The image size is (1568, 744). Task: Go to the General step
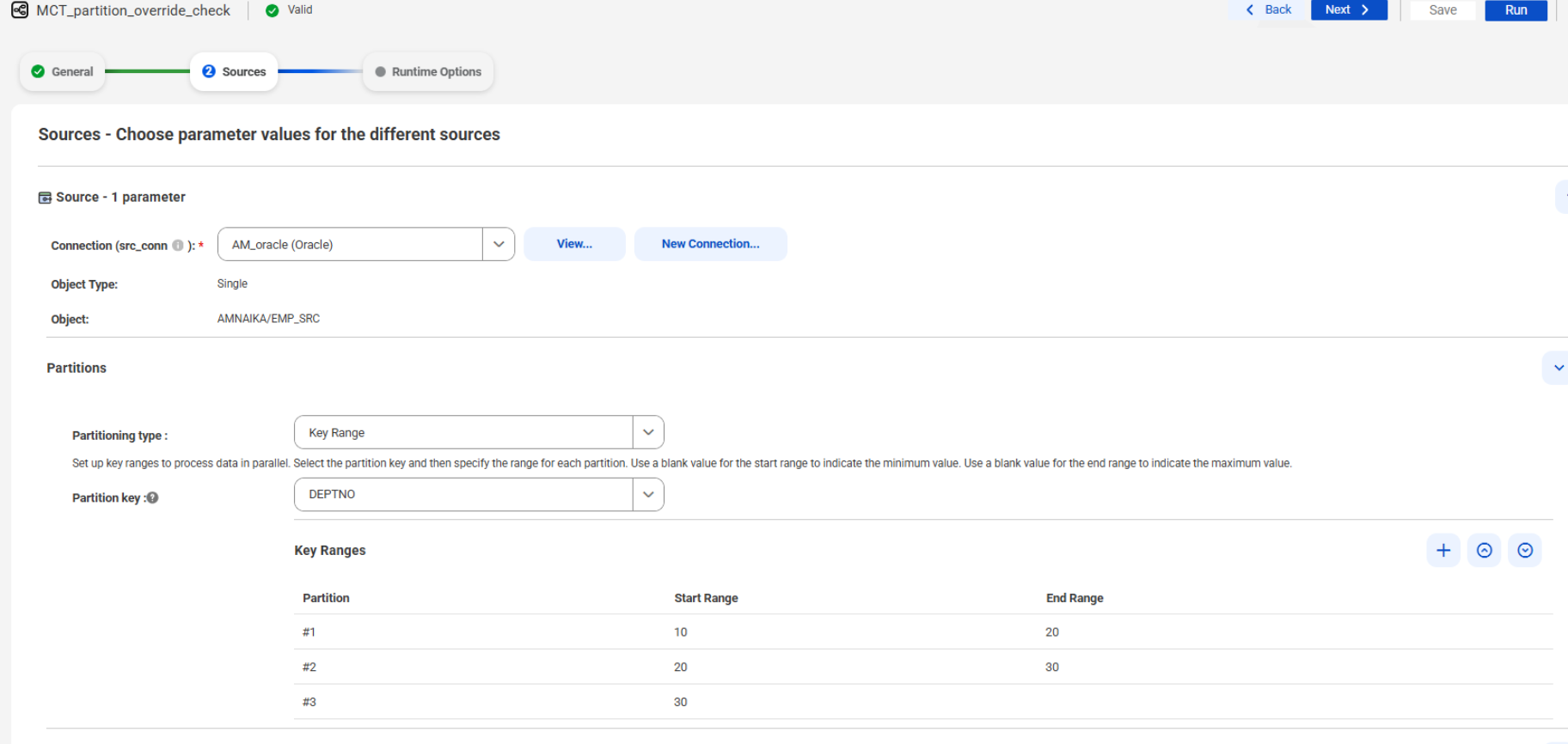[x=62, y=72]
